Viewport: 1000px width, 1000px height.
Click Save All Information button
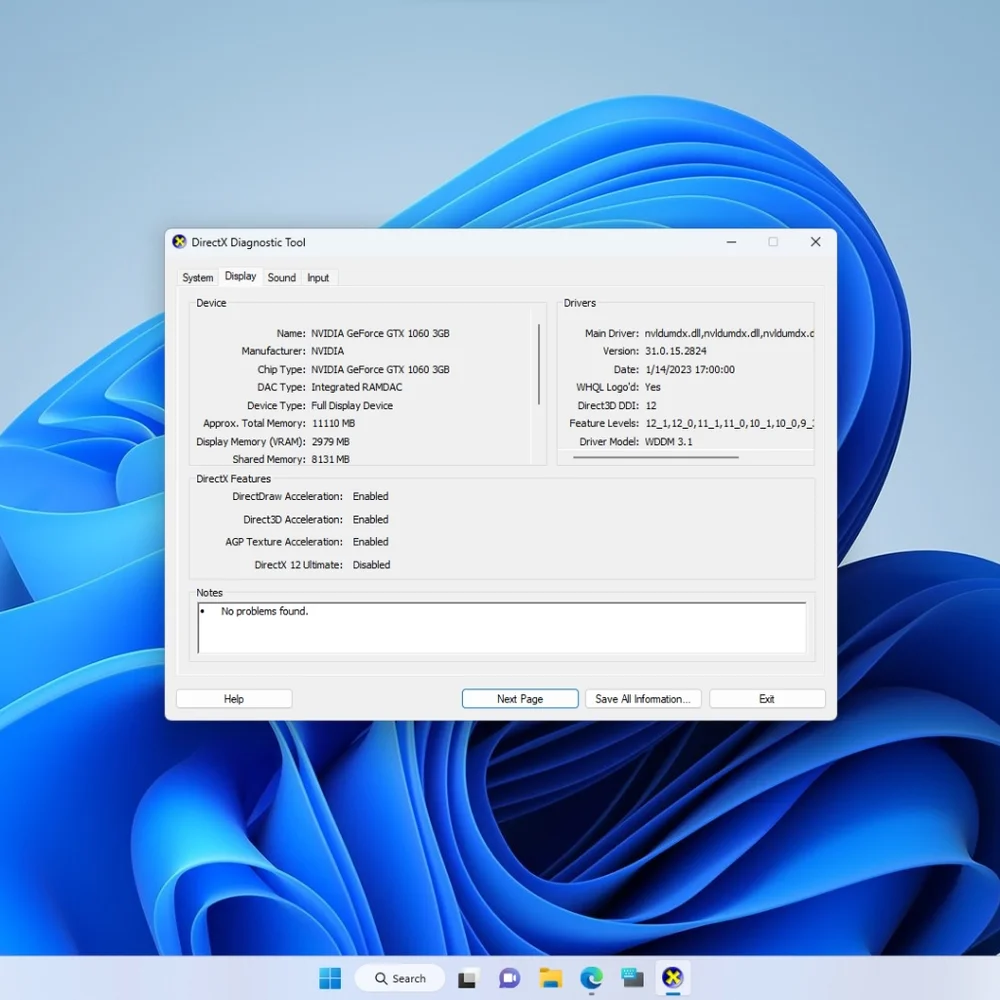pyautogui.click(x=643, y=699)
